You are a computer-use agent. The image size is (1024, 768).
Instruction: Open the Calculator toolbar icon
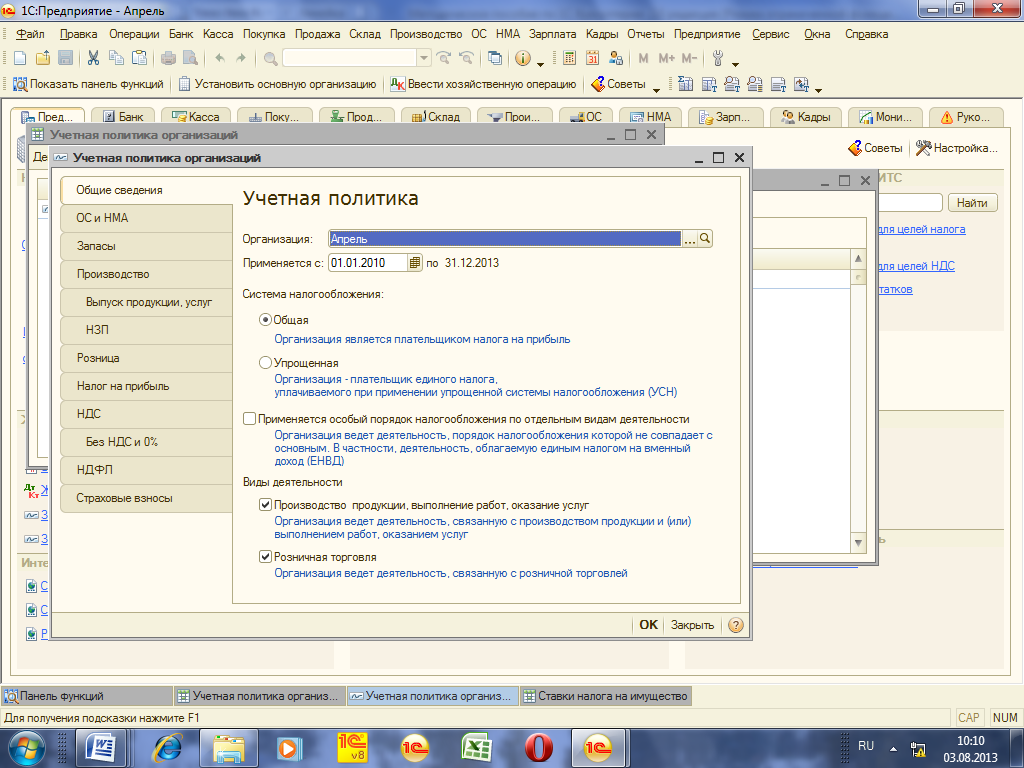569,58
